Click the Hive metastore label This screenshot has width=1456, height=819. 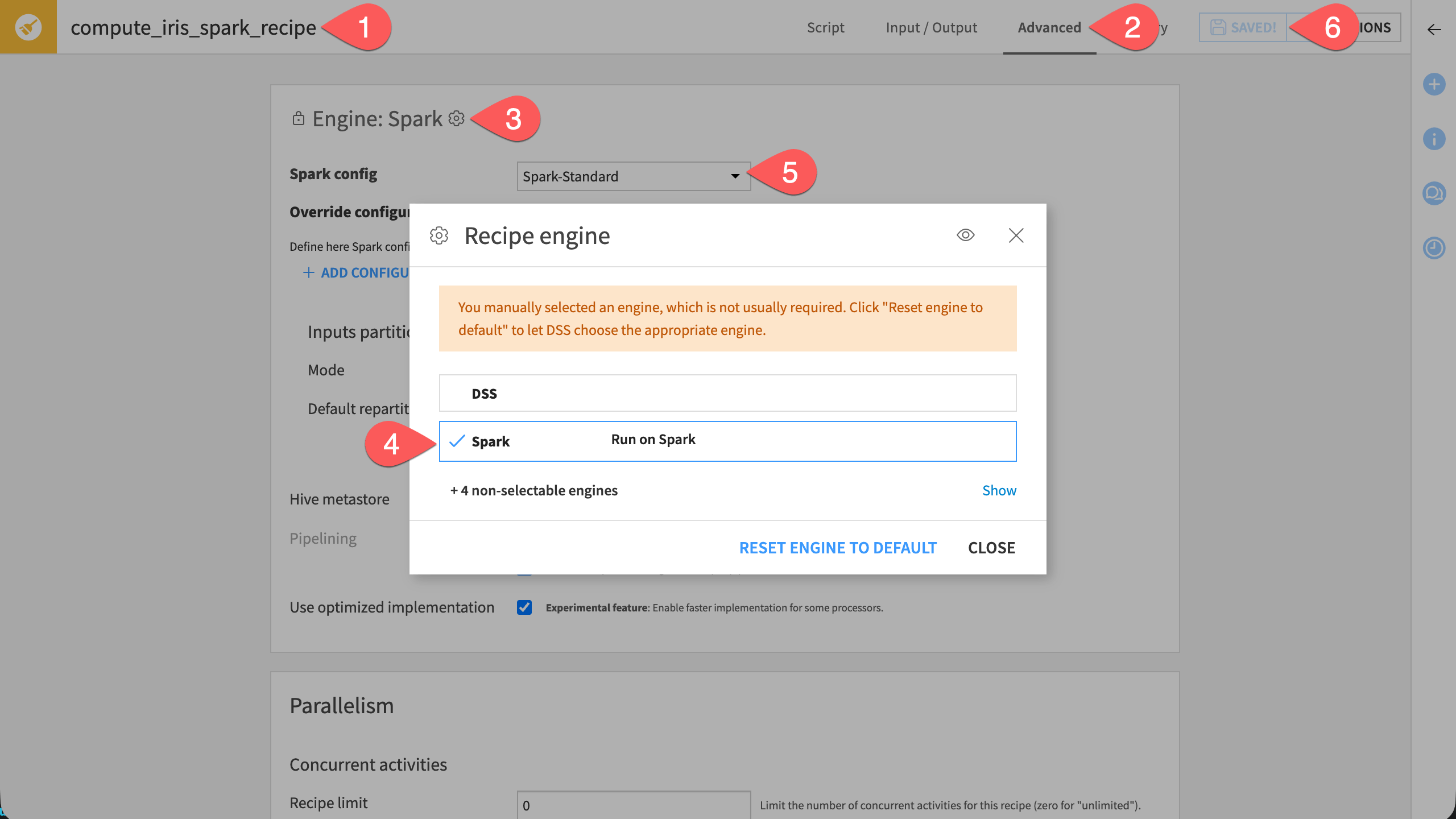point(339,499)
